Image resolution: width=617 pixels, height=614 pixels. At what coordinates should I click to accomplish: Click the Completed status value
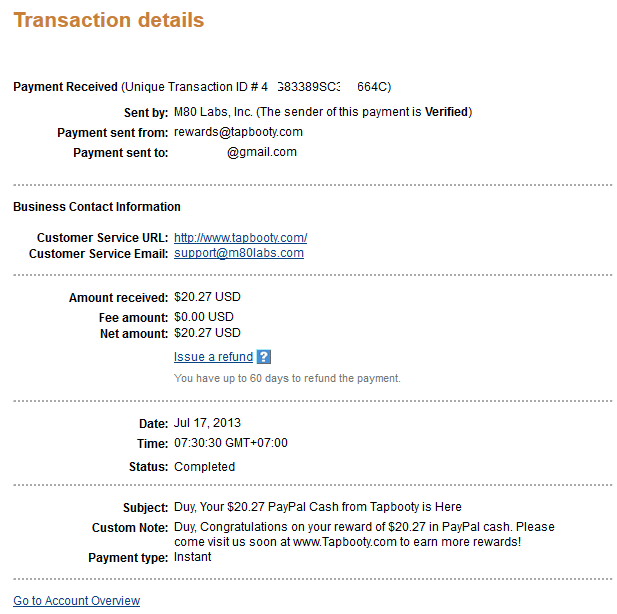pos(204,466)
